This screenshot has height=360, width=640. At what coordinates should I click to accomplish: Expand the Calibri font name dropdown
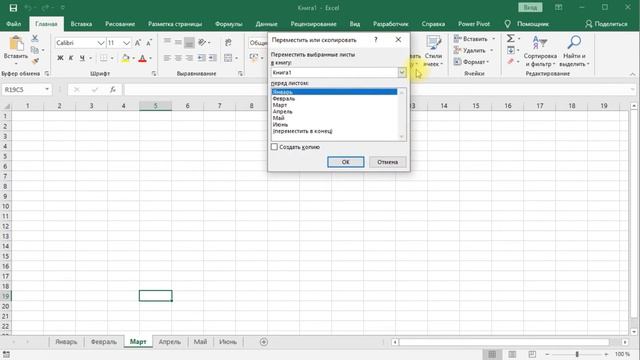click(x=100, y=43)
